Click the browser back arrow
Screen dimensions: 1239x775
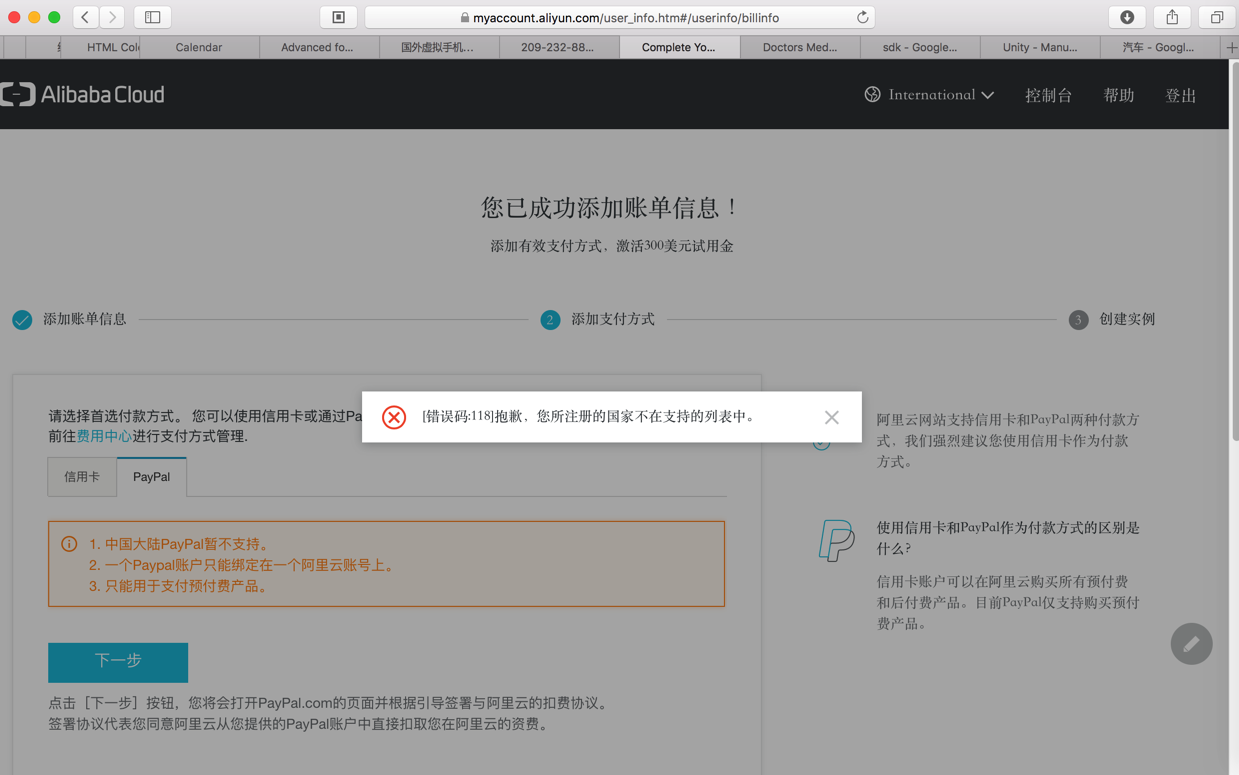[86, 17]
